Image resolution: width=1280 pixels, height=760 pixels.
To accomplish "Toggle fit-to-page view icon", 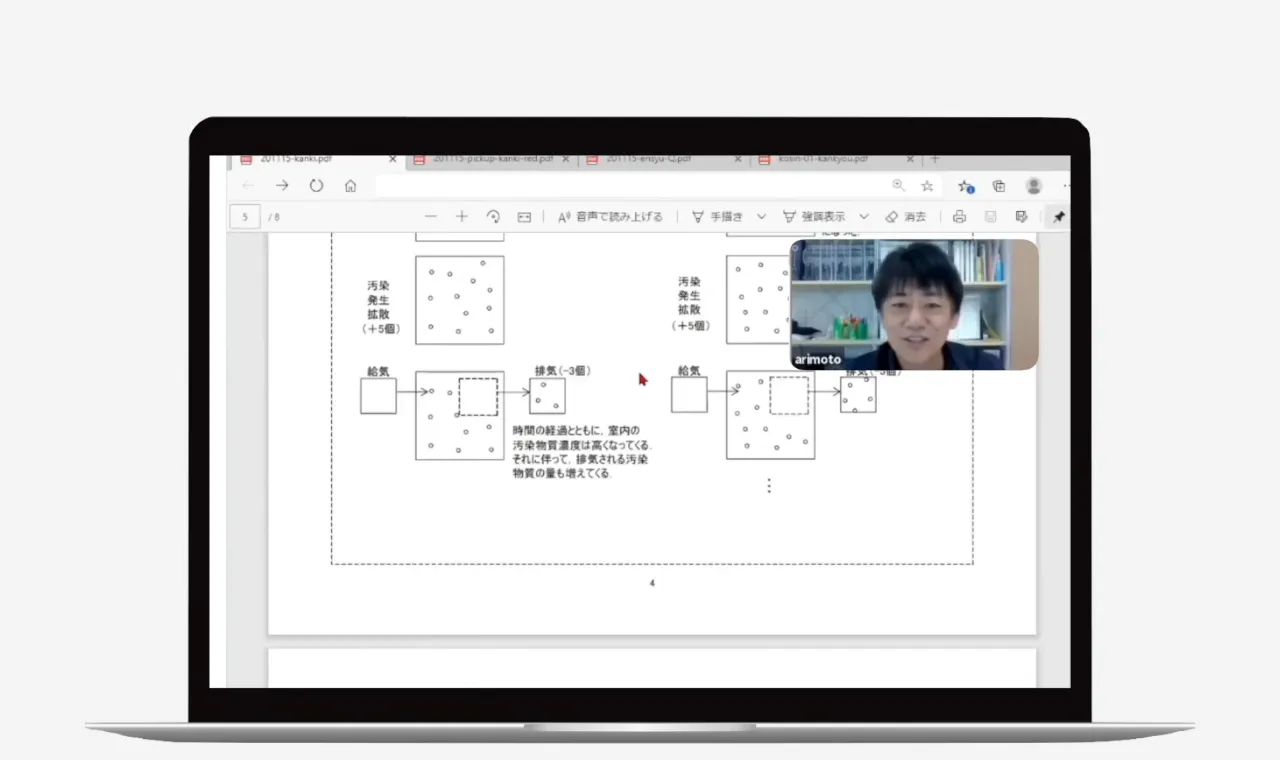I will click(x=524, y=217).
